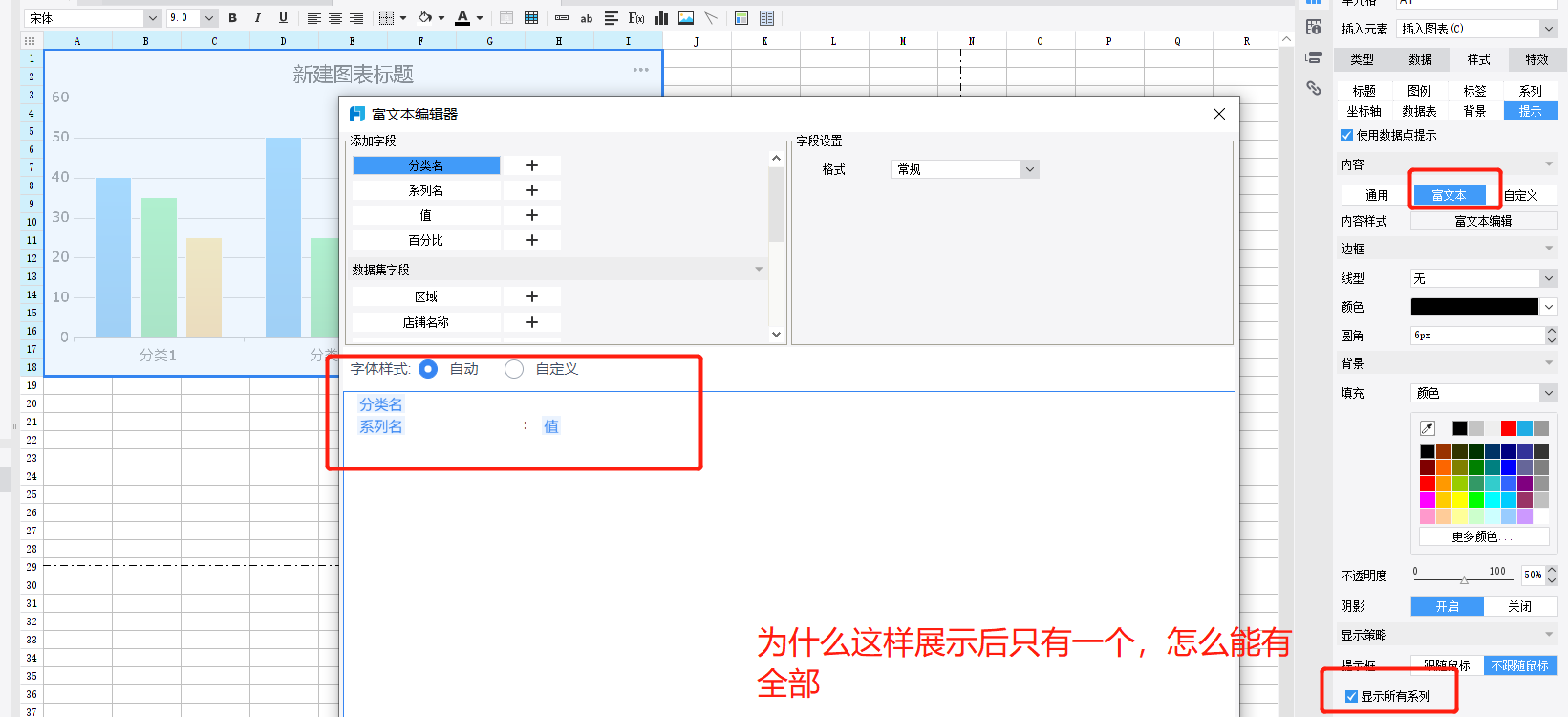Open the 坐标轴 style sub-tab
1568x717 pixels.
[1364, 111]
